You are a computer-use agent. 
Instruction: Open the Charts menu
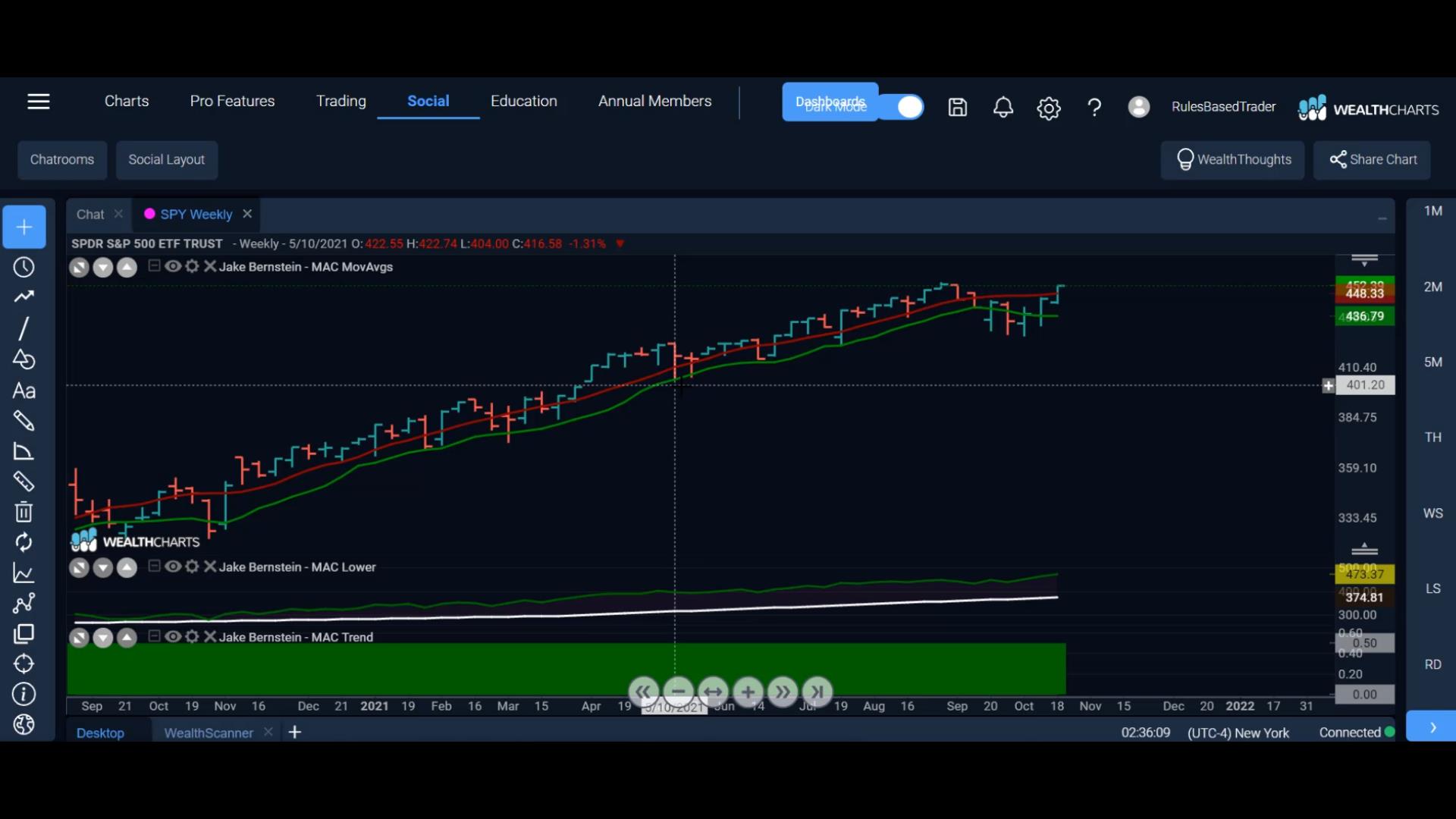tap(127, 101)
